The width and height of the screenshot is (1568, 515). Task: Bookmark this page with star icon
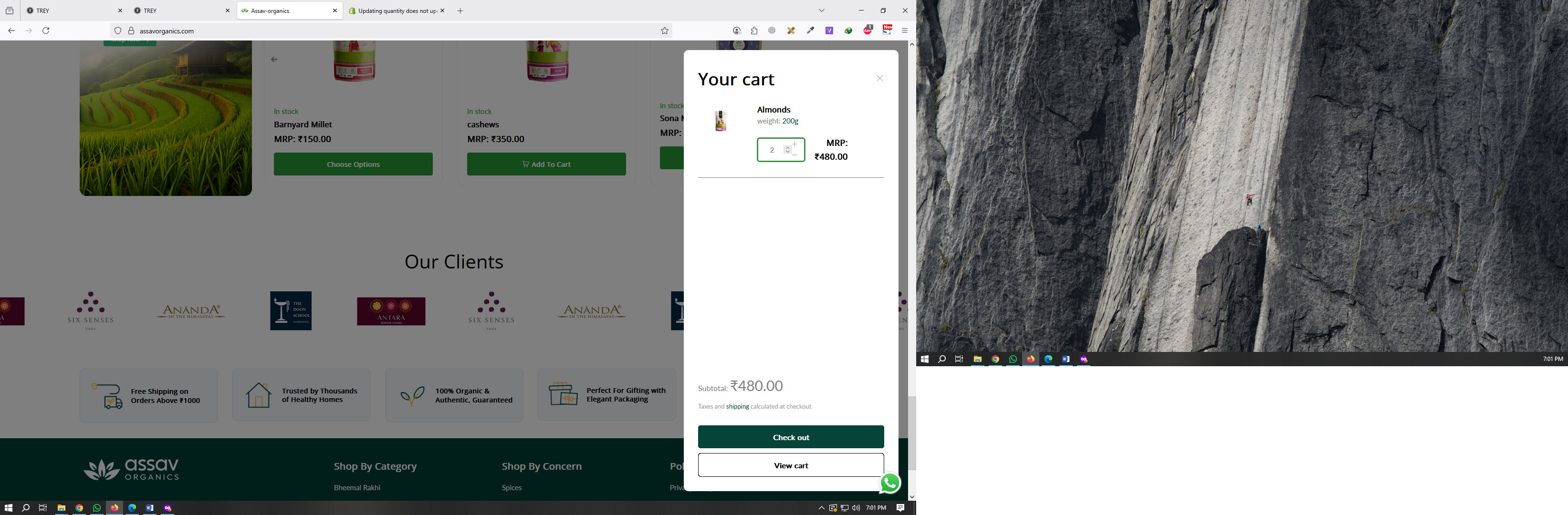(665, 31)
